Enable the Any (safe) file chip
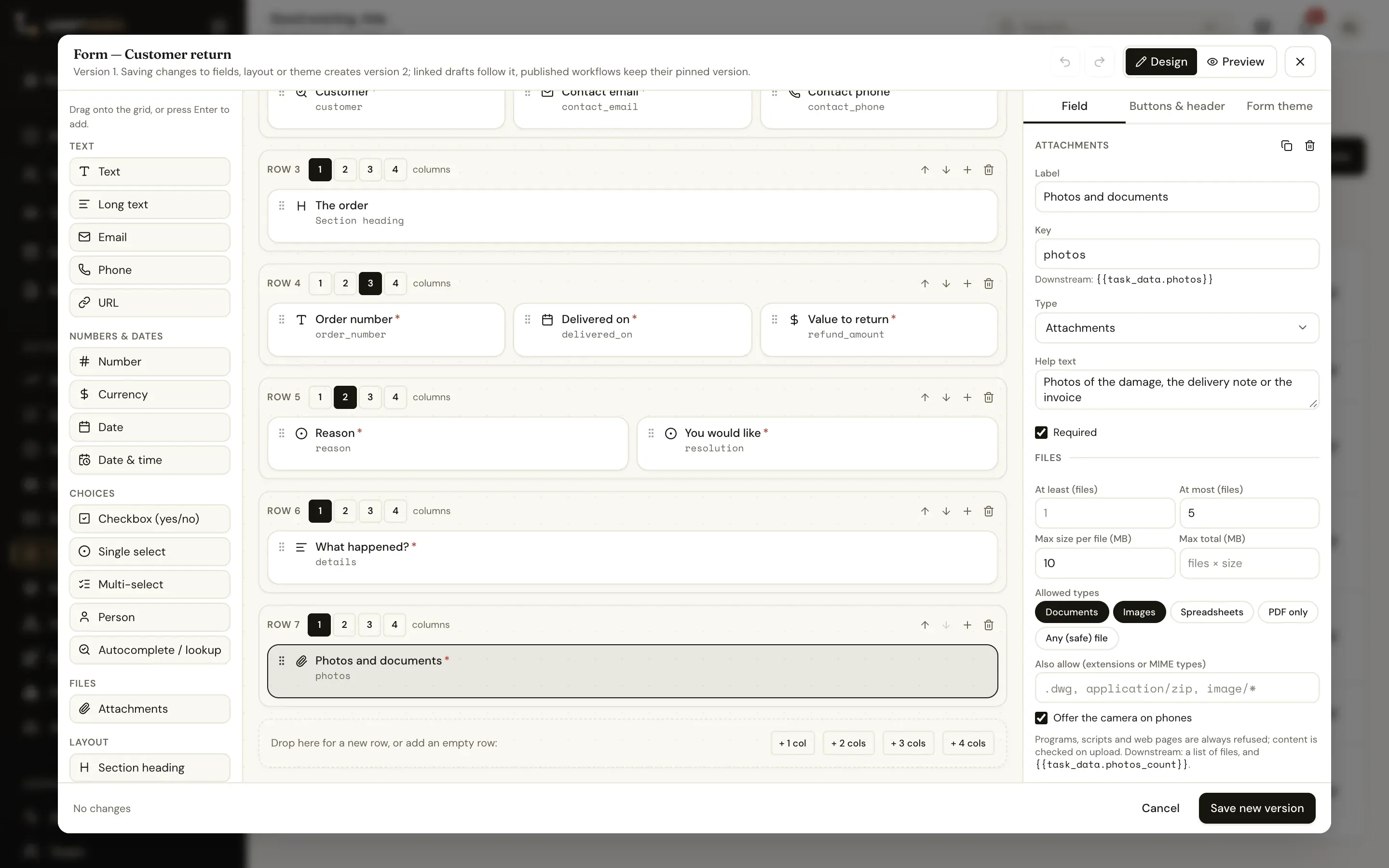 1076,638
